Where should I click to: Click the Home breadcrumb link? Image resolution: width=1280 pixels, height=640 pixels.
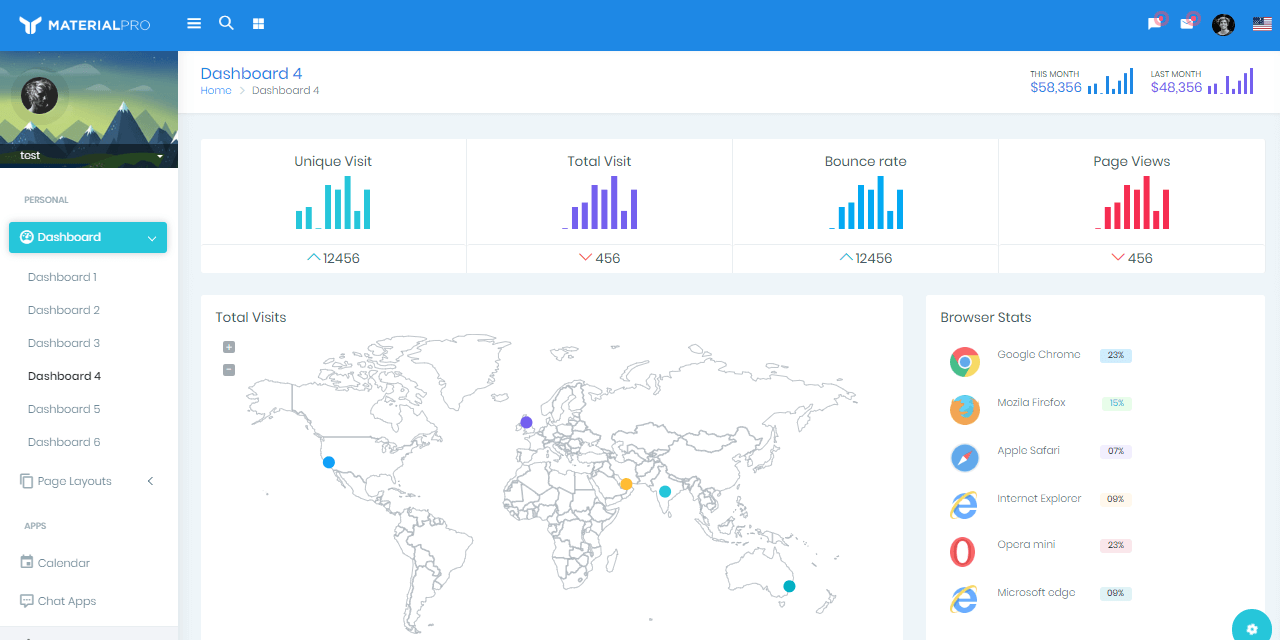pos(215,90)
